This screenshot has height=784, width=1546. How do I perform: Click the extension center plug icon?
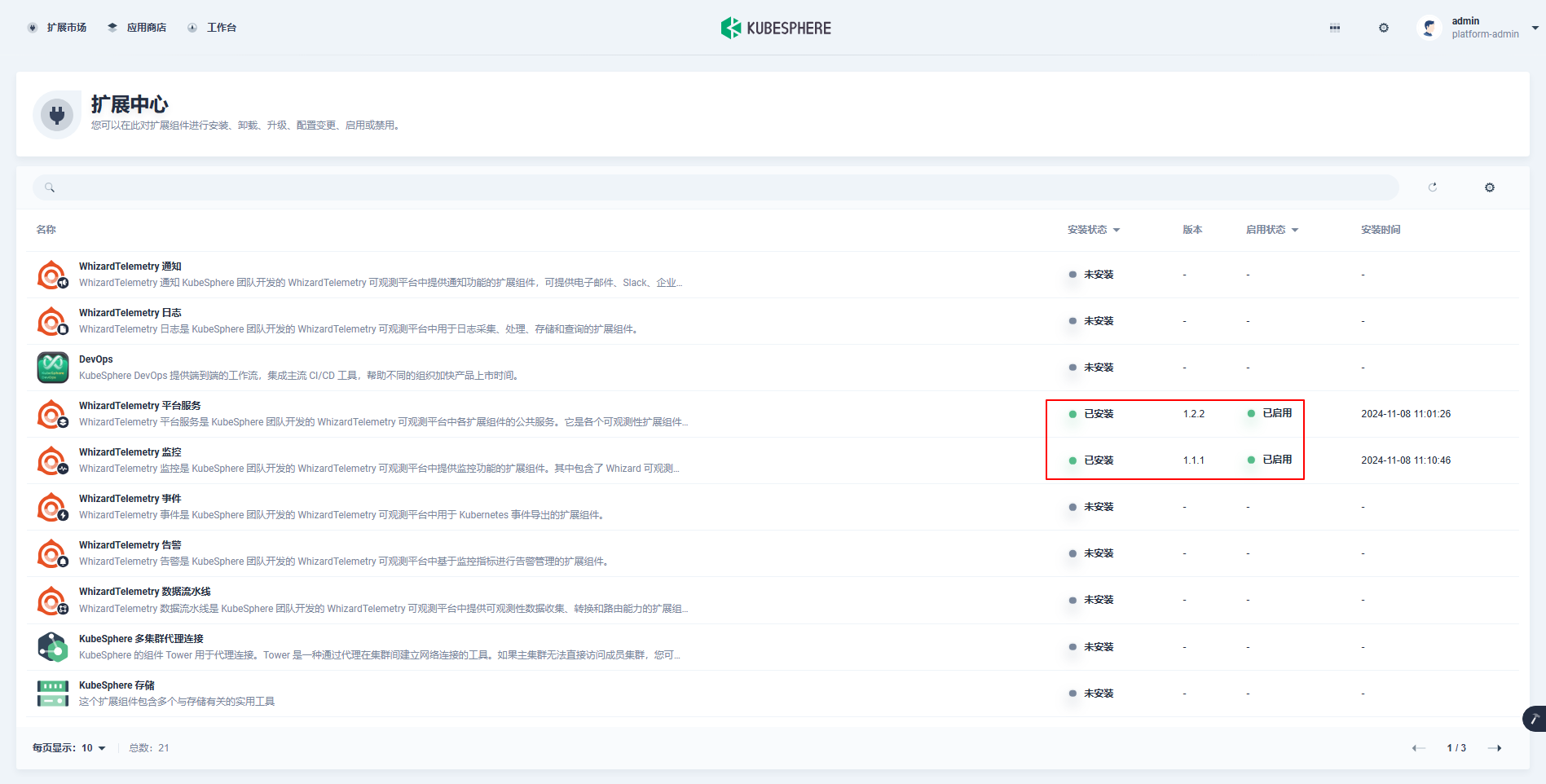click(57, 115)
